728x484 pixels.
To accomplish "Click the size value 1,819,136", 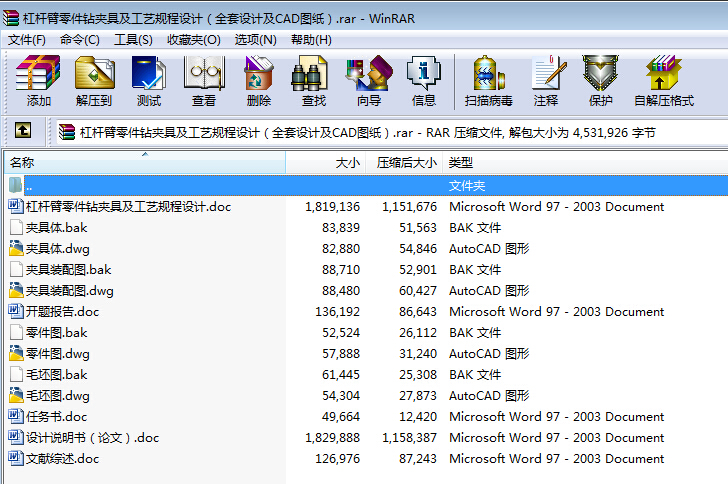I will (332, 207).
